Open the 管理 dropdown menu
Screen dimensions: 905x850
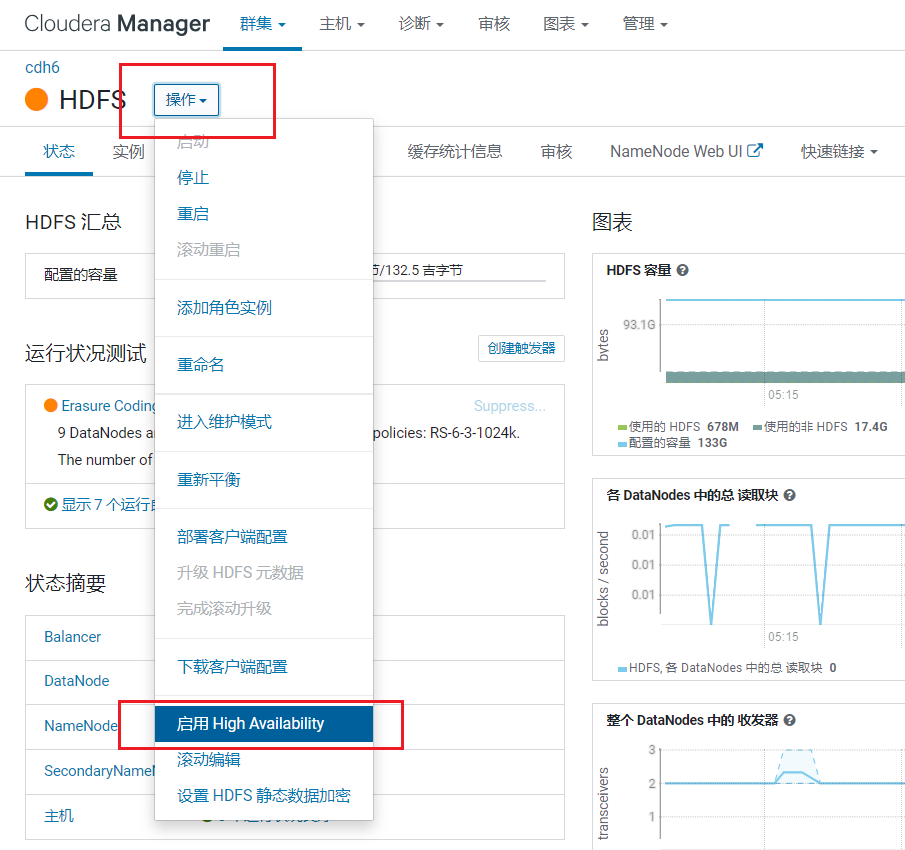point(645,24)
